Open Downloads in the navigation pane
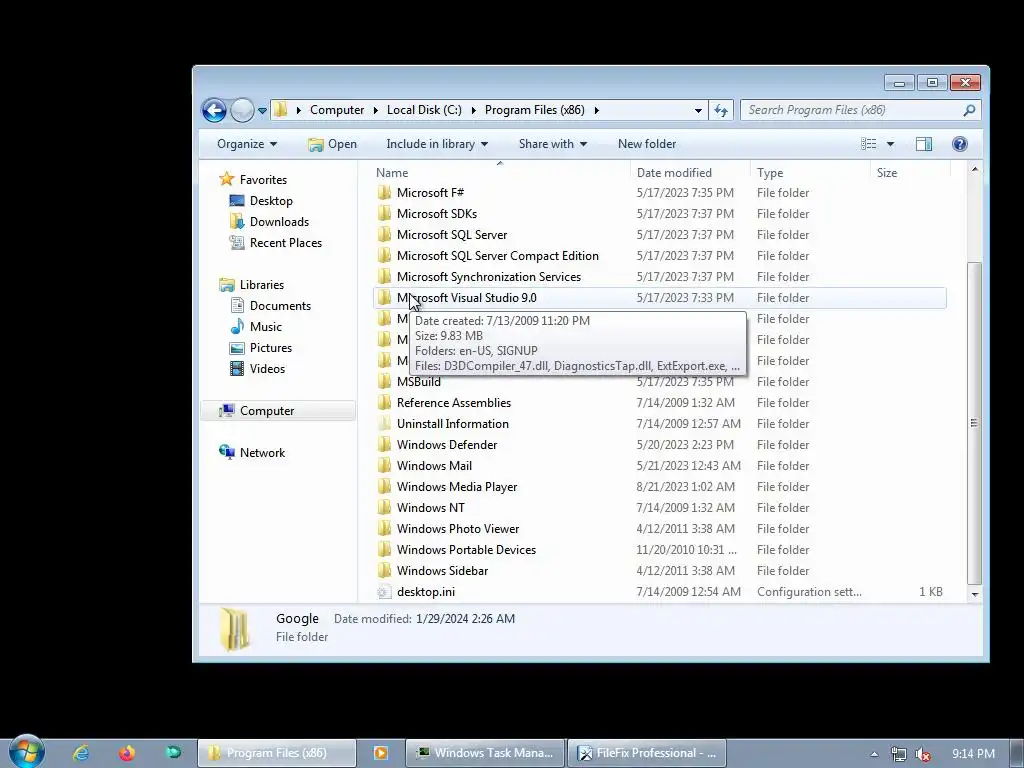The height and width of the screenshot is (768, 1024). [x=279, y=221]
